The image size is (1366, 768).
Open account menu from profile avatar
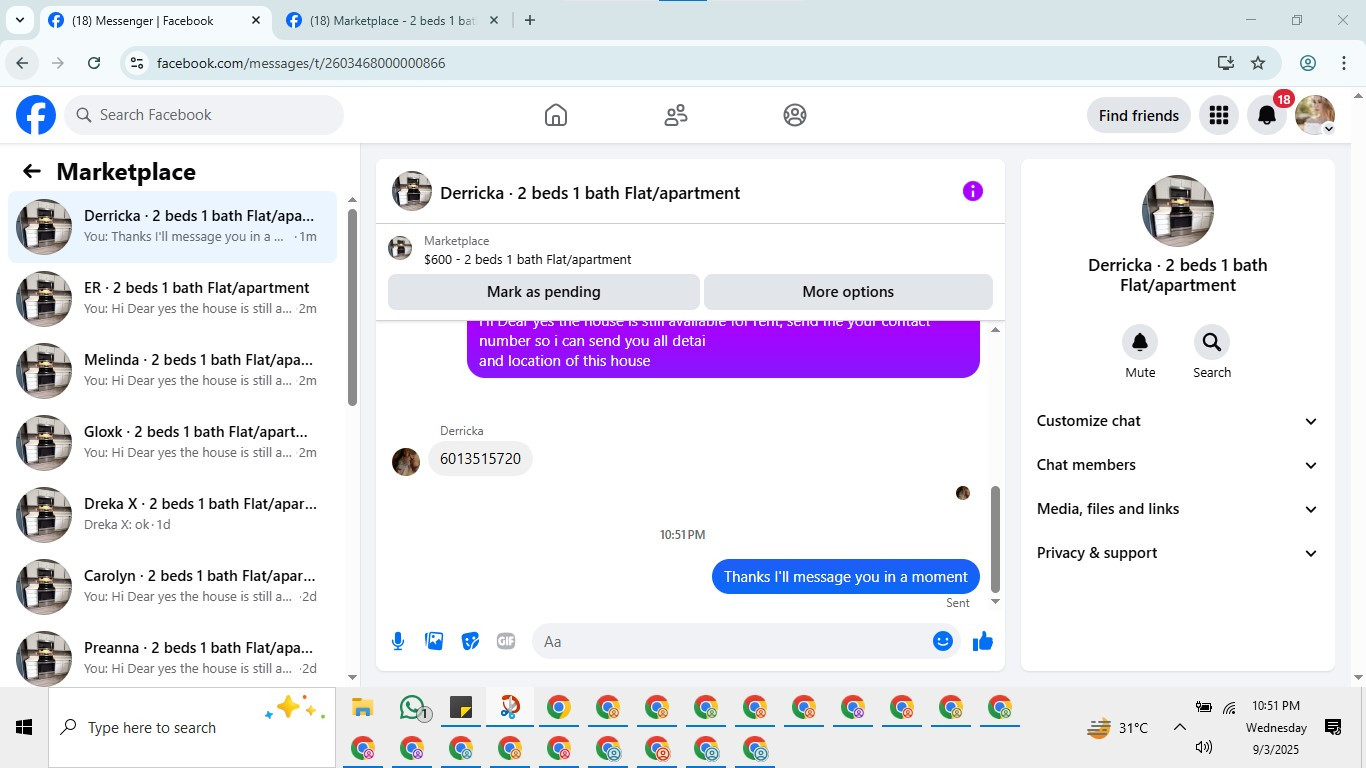pyautogui.click(x=1315, y=115)
